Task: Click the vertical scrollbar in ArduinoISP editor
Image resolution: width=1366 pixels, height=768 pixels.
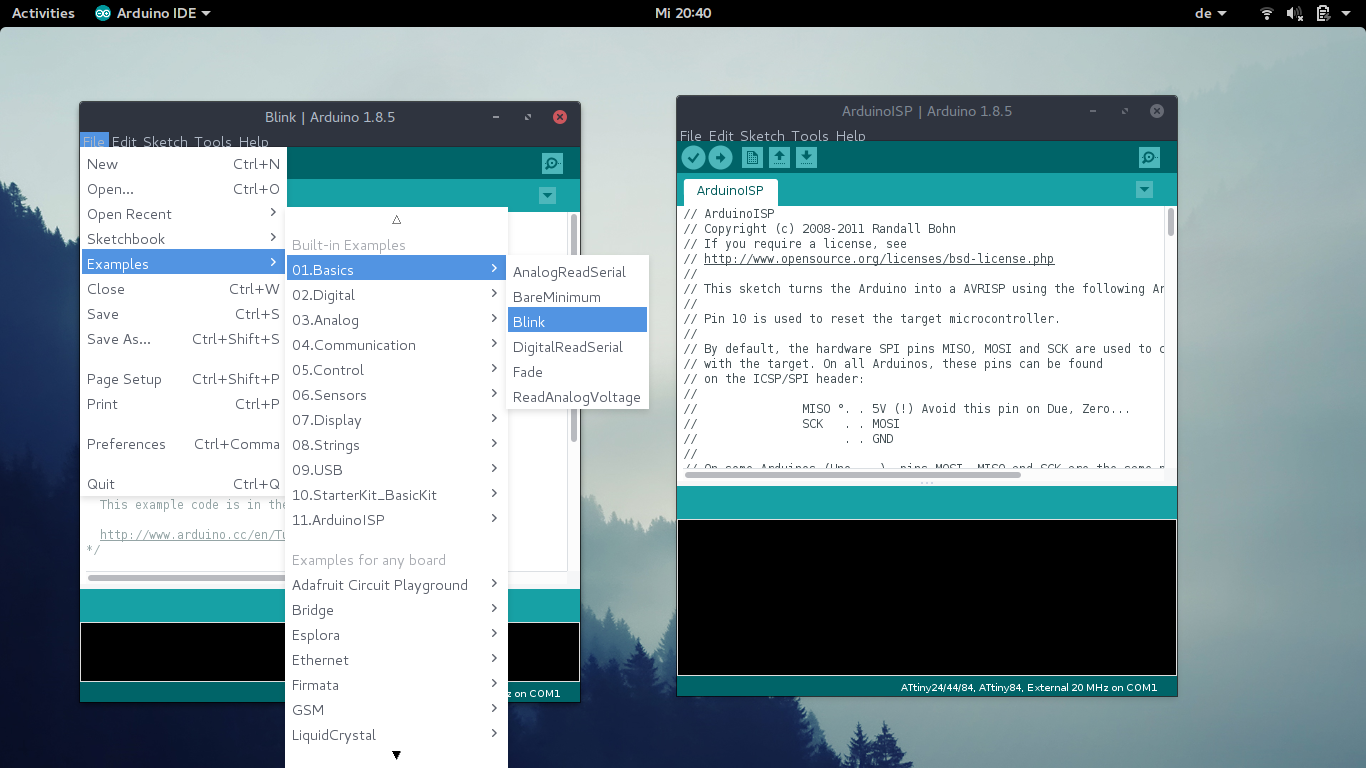Action: pos(1170,223)
